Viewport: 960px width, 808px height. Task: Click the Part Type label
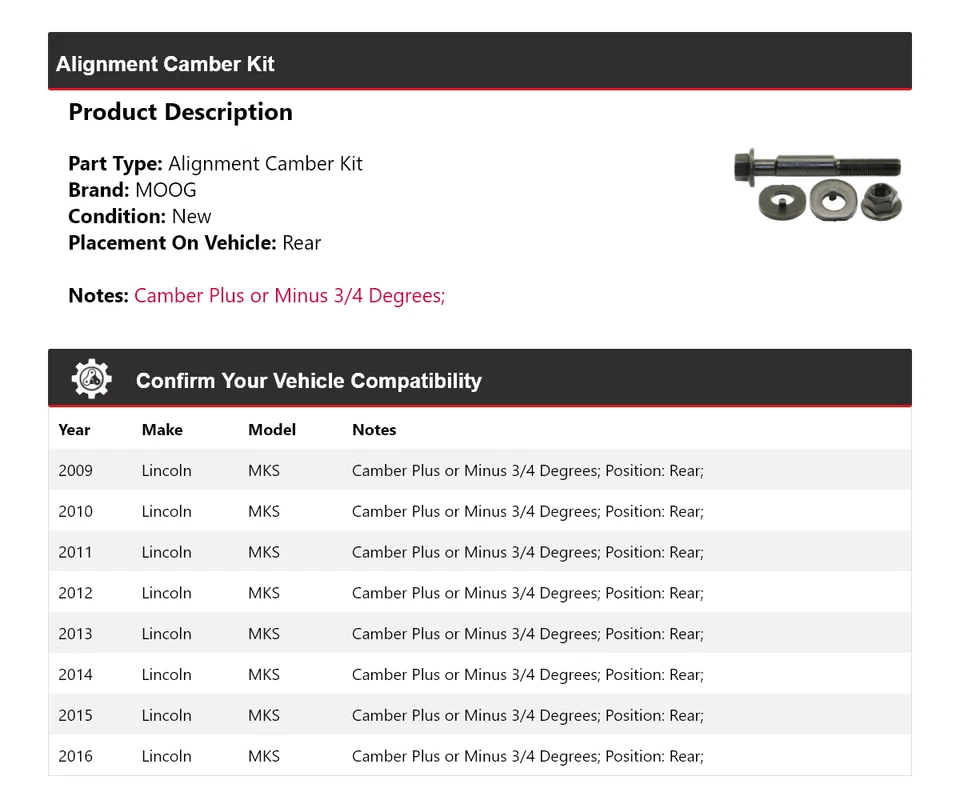pyautogui.click(x=111, y=163)
